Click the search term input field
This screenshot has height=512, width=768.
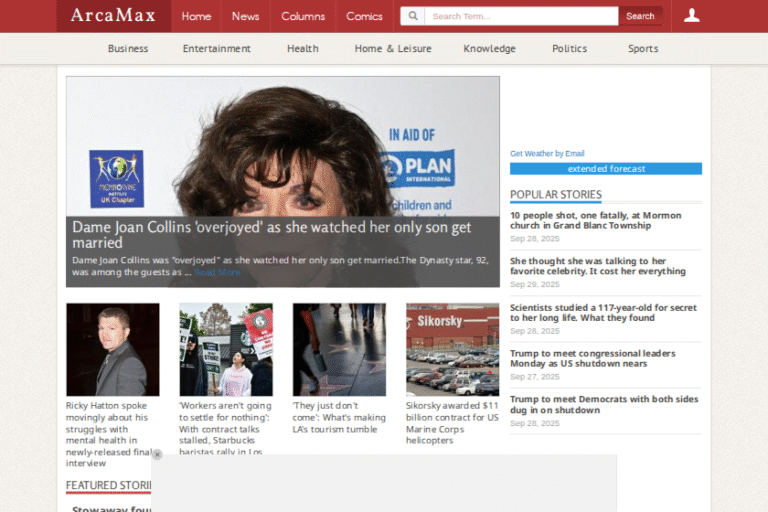click(520, 16)
